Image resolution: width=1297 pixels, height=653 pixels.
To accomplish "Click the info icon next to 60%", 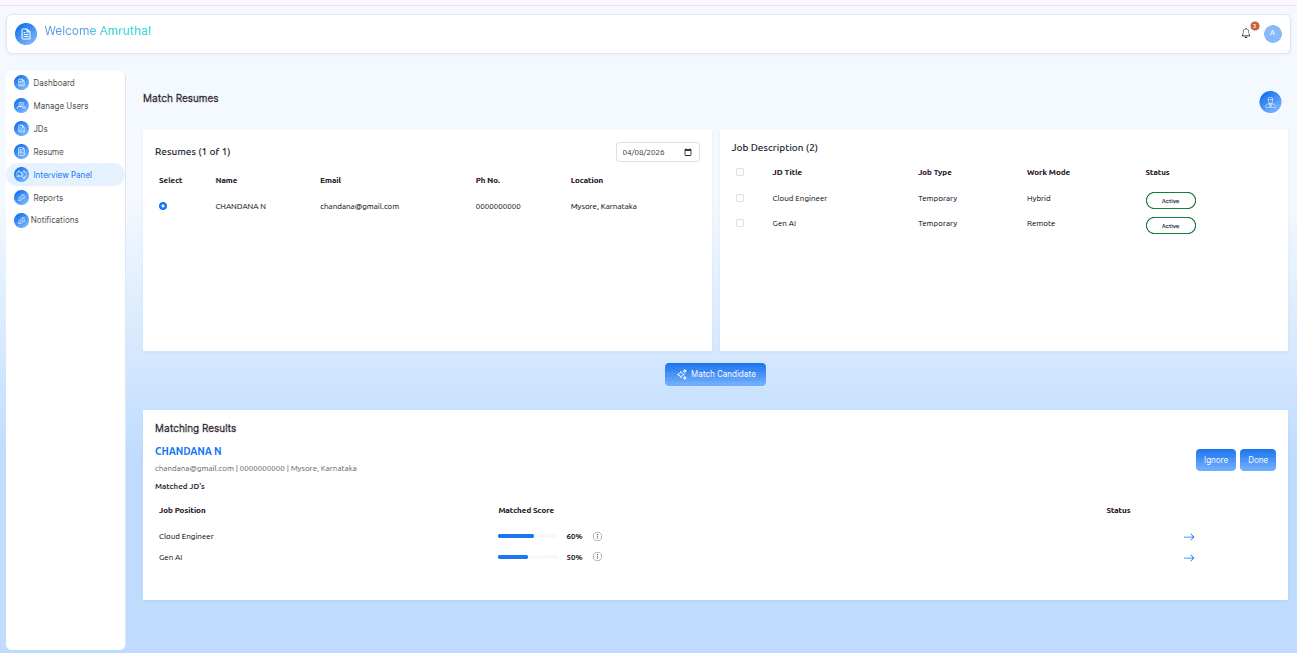I will (x=597, y=536).
